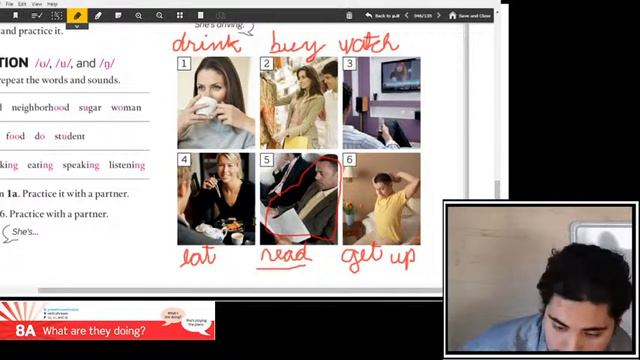Image resolution: width=640 pixels, height=360 pixels.
Task: Open the sticky note tool
Action: coord(118,16)
